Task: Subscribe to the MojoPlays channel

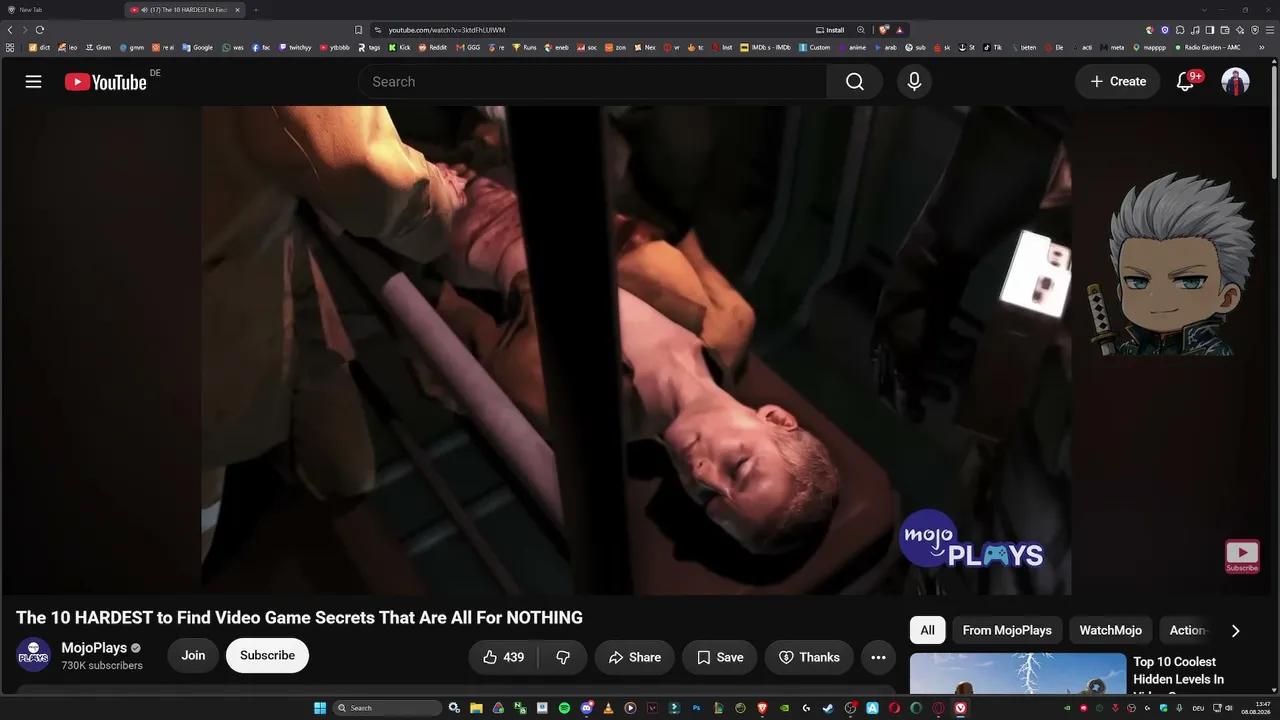Action: pyautogui.click(x=267, y=656)
